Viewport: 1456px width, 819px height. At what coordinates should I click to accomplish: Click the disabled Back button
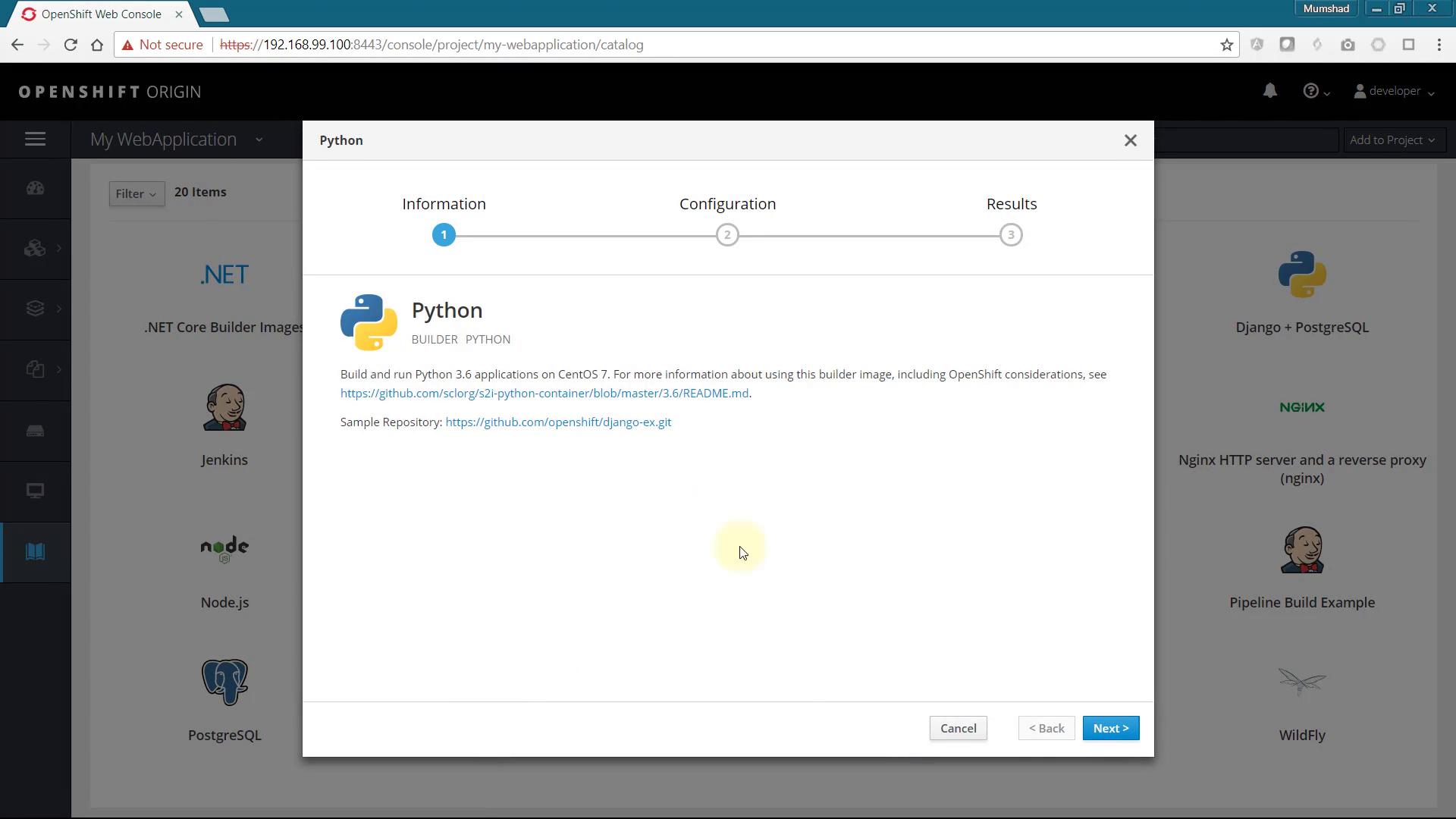tap(1046, 728)
